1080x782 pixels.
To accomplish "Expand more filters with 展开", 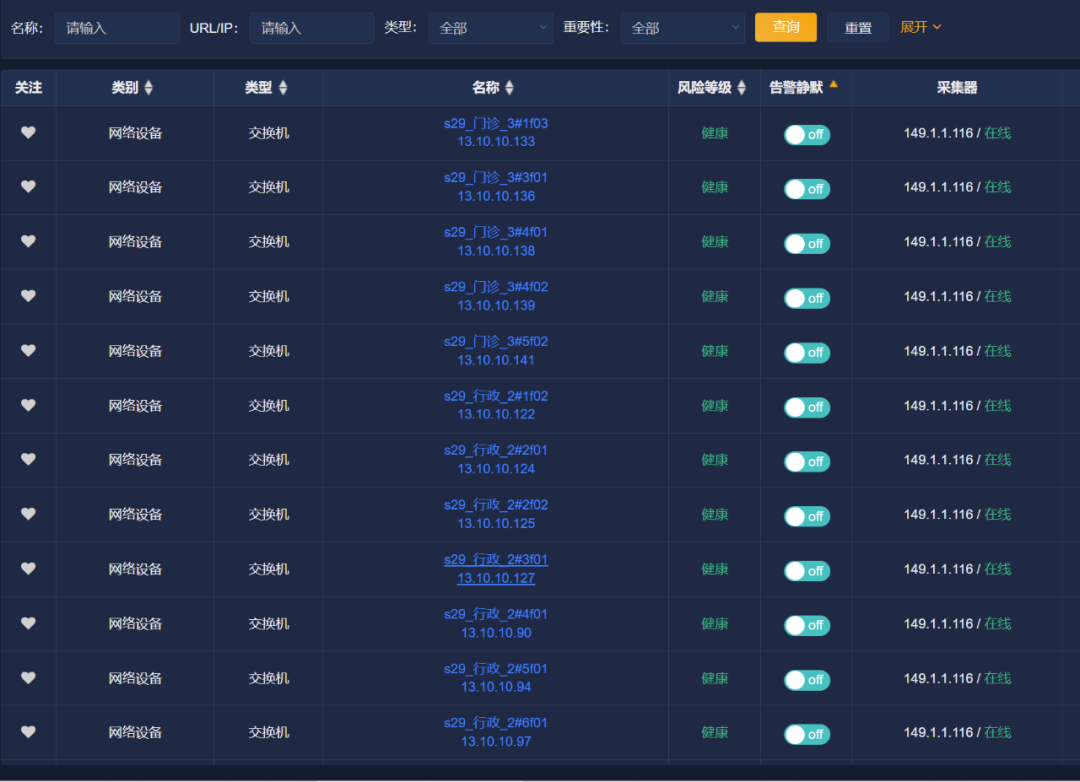I will tap(920, 28).
